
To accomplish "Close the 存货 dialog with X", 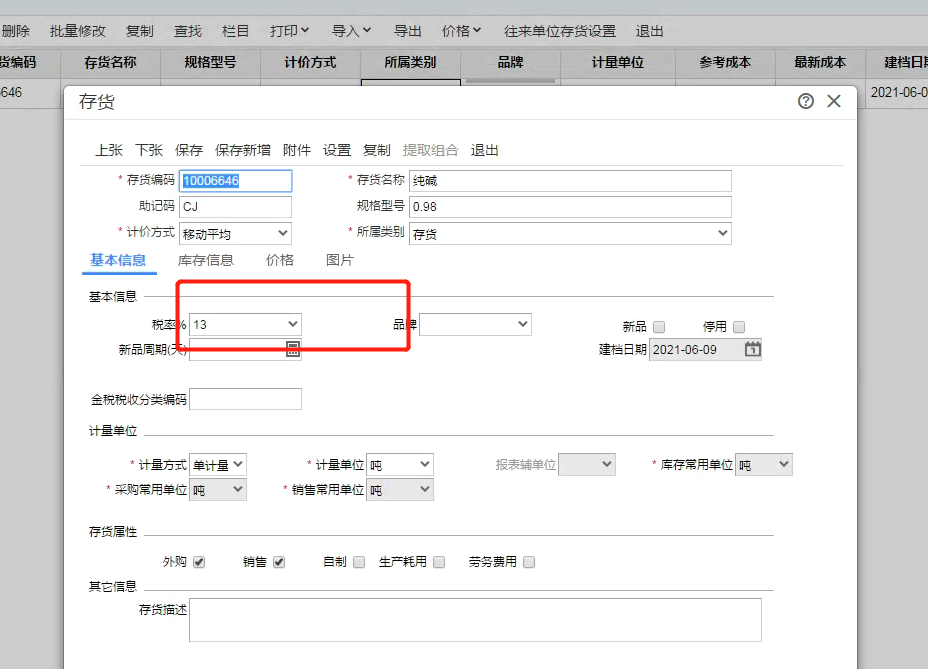I will [834, 101].
